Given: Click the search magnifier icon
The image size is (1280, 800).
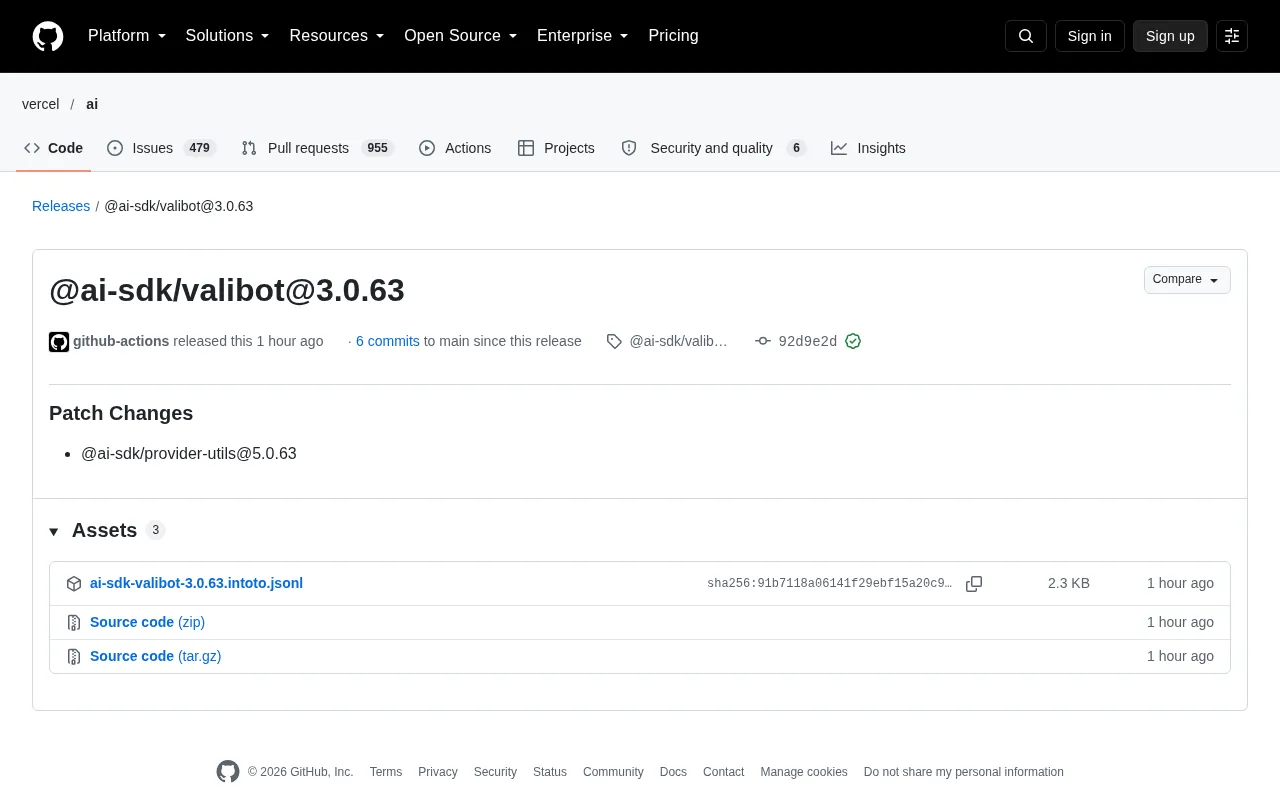Looking at the screenshot, I should [x=1026, y=36].
